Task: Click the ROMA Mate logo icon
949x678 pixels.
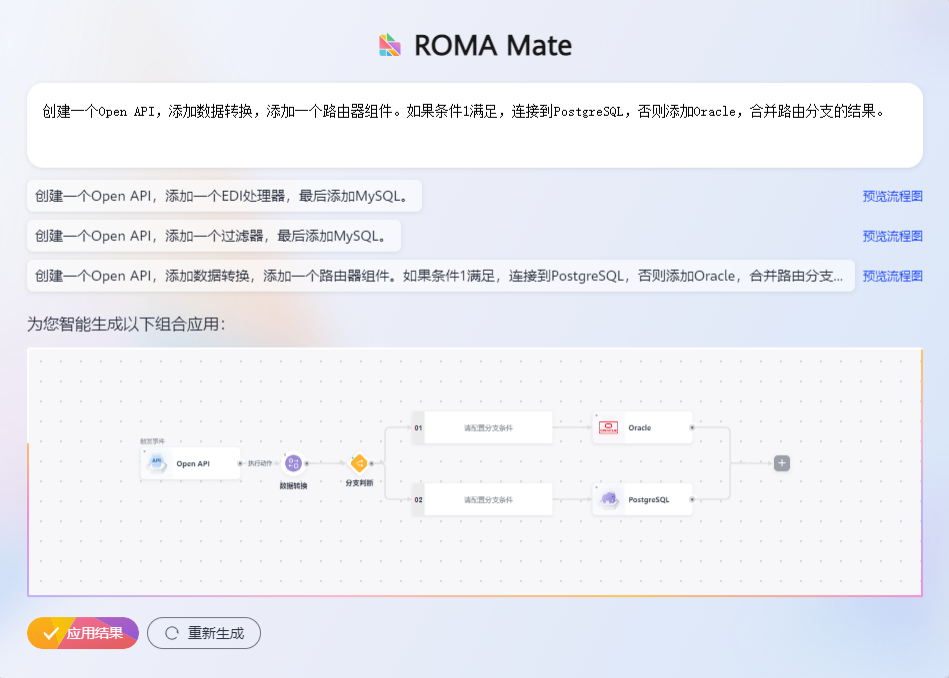Action: point(390,45)
